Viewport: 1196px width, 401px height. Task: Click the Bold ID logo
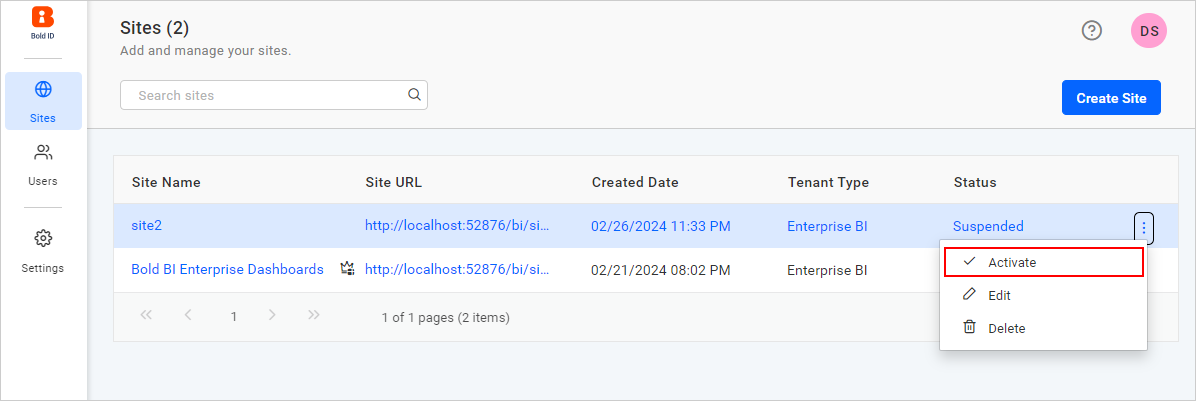click(43, 22)
